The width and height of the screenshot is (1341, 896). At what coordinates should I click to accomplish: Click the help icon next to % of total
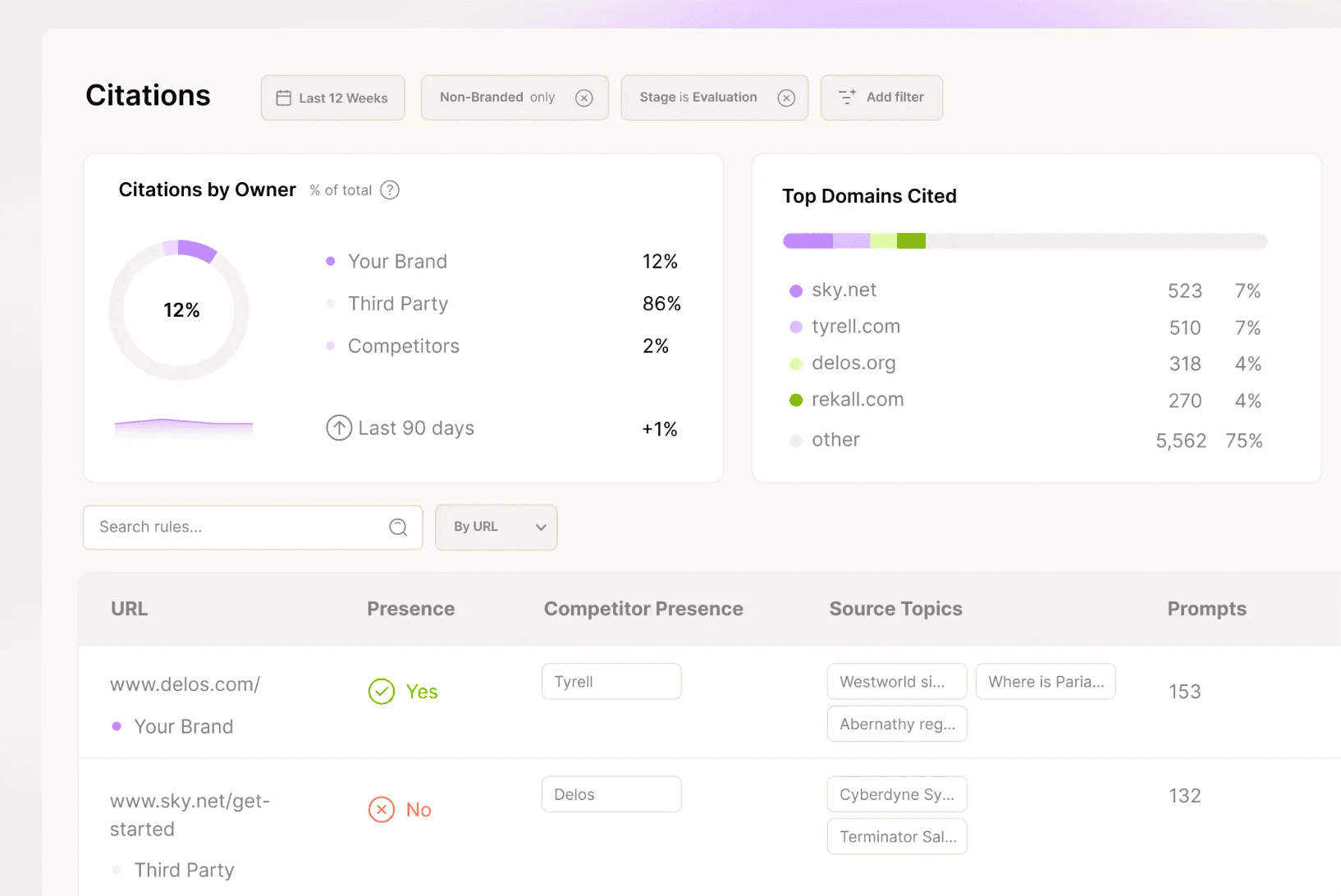coord(390,190)
